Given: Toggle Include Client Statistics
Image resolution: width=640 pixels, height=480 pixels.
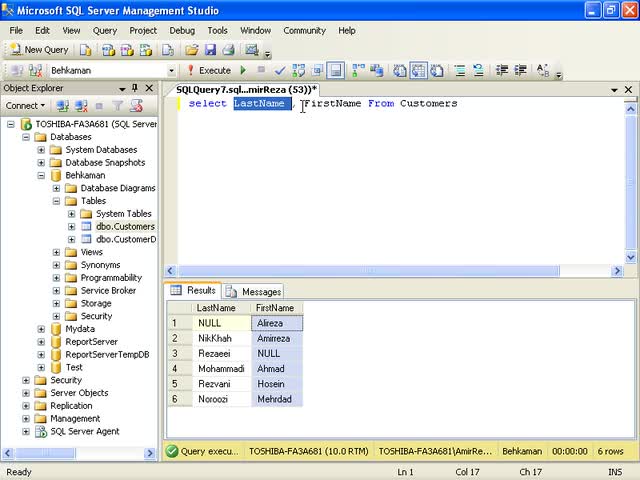Looking at the screenshot, I should [x=377, y=71].
